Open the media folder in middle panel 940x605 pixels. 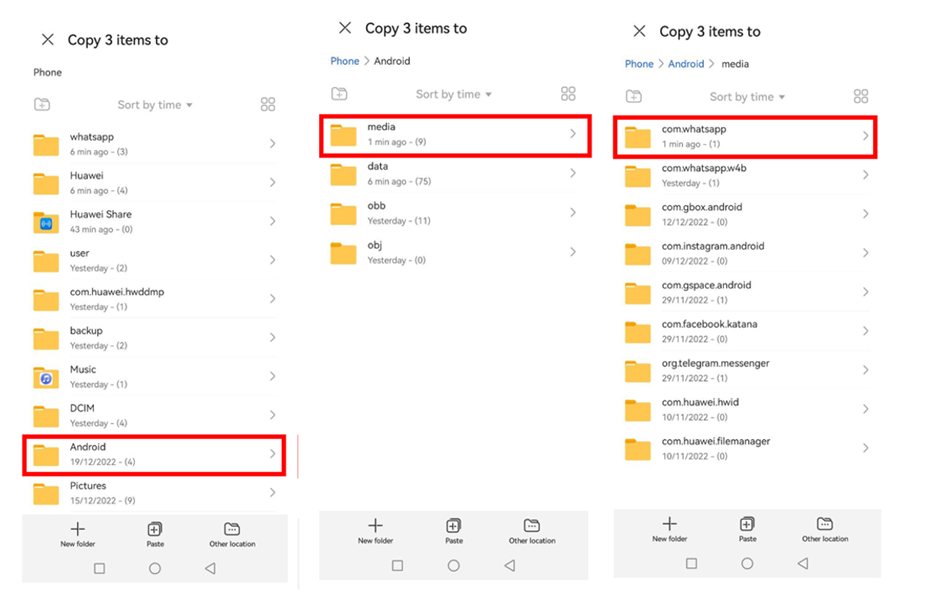point(456,135)
